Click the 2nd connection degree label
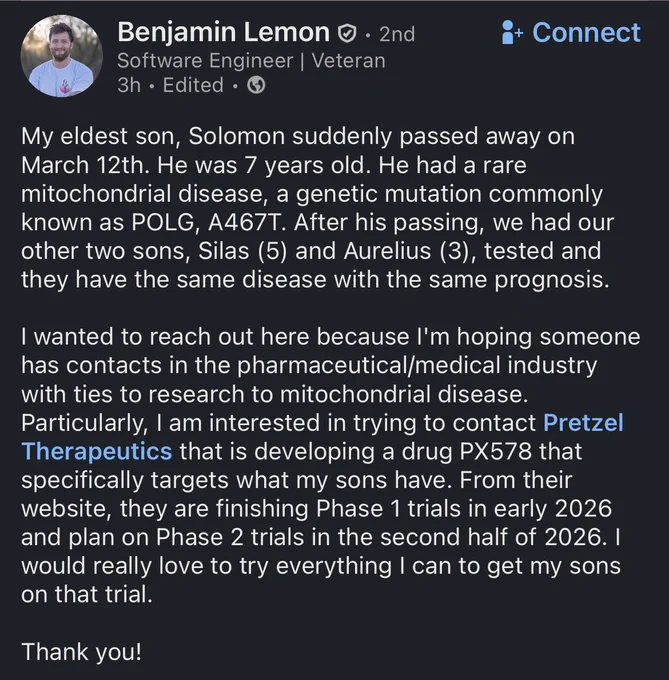The image size is (669, 680). click(x=397, y=34)
